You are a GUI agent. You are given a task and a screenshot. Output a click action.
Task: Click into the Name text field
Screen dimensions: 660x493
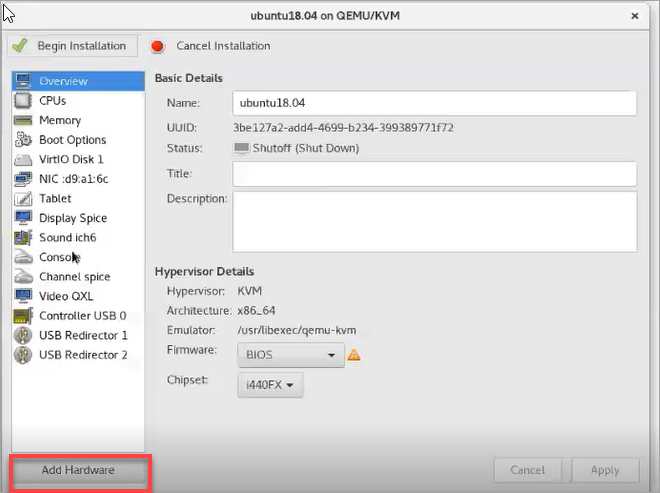434,103
